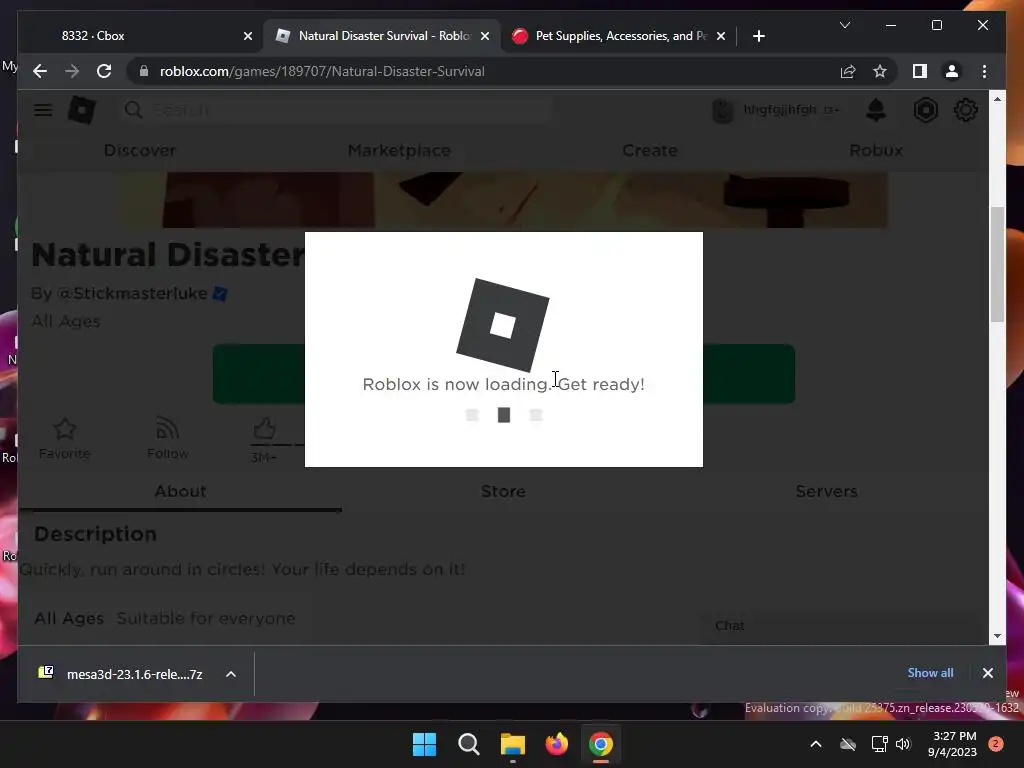Click the thumbs up like icon

pyautogui.click(x=264, y=429)
